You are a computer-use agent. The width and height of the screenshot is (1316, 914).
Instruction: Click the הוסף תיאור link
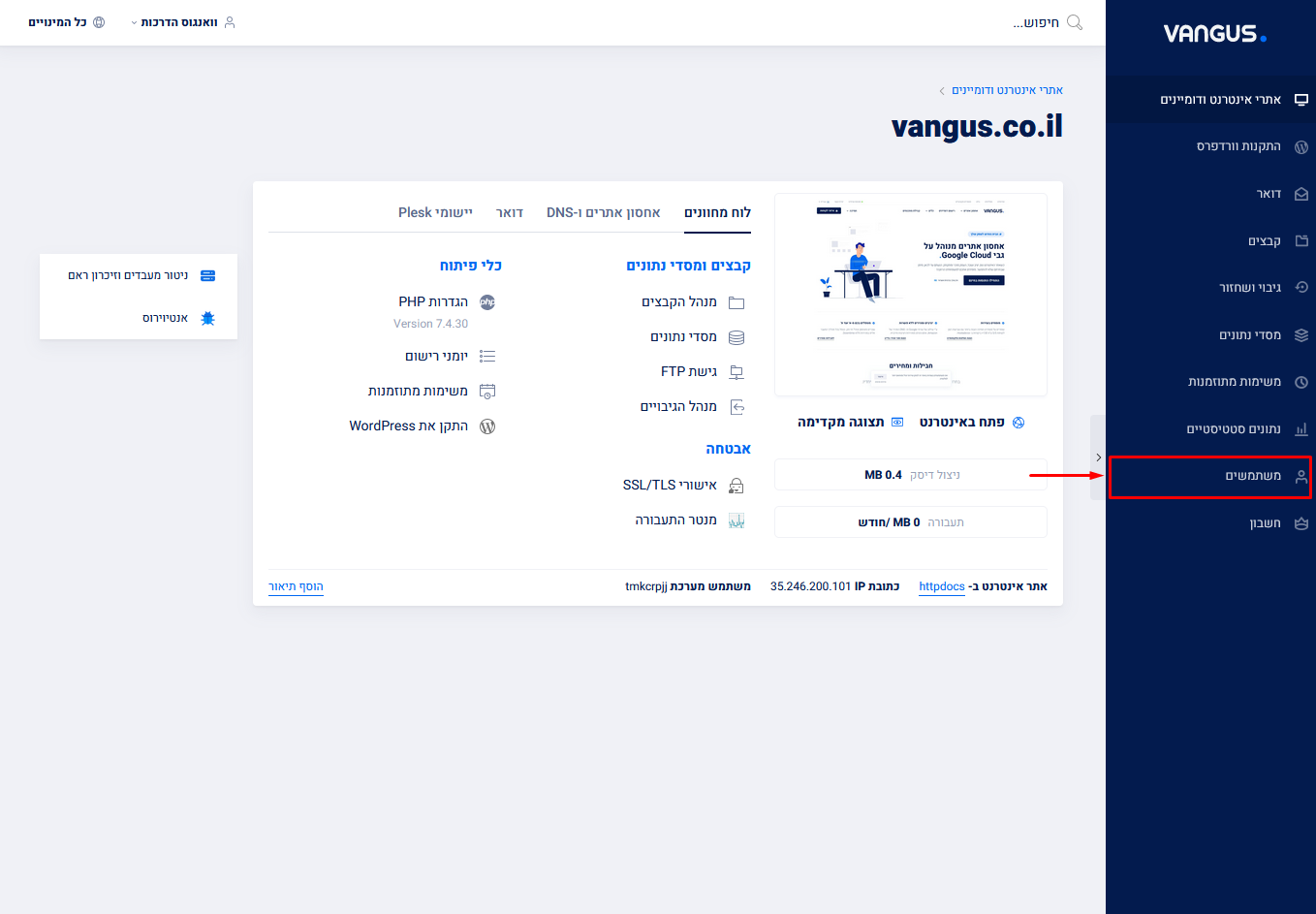pos(296,586)
